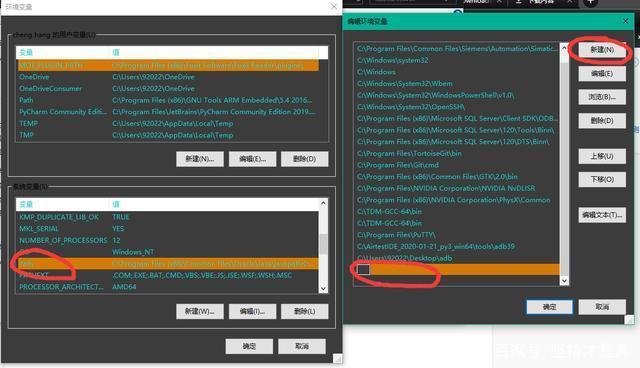Click user variables 编辑(E)... button

pos(252,159)
